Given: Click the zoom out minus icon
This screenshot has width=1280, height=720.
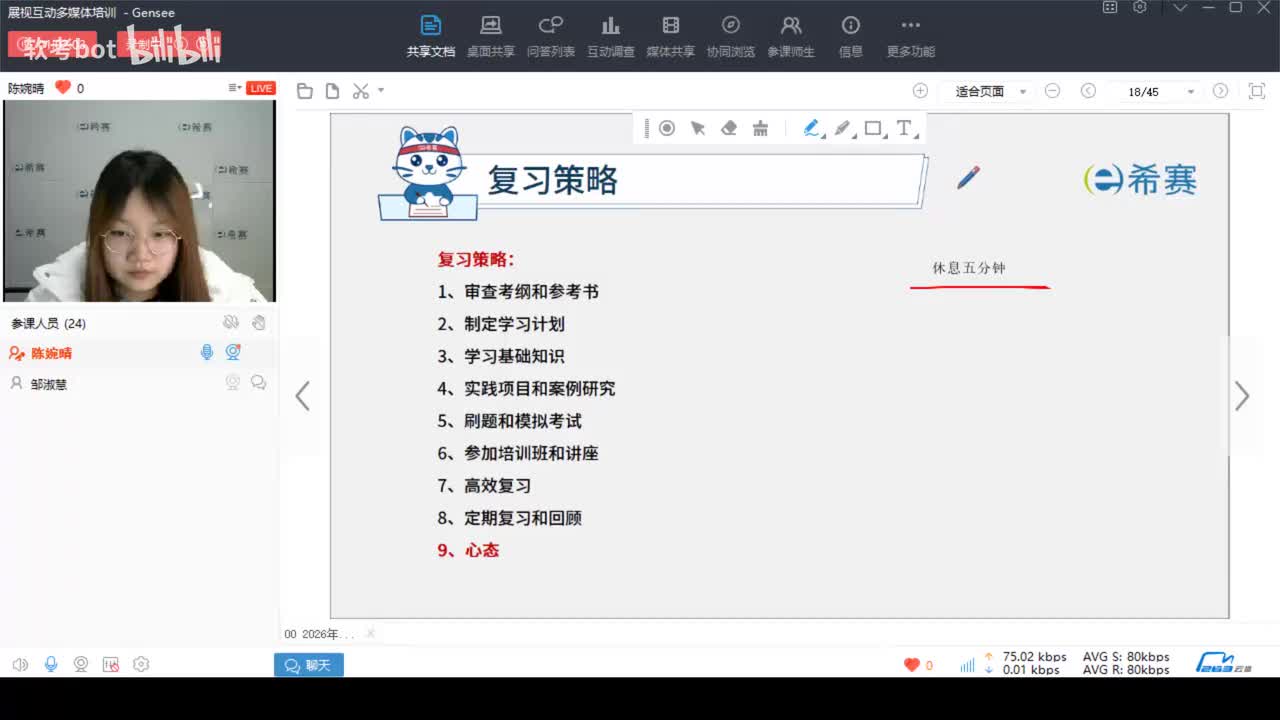Looking at the screenshot, I should pos(1052,91).
